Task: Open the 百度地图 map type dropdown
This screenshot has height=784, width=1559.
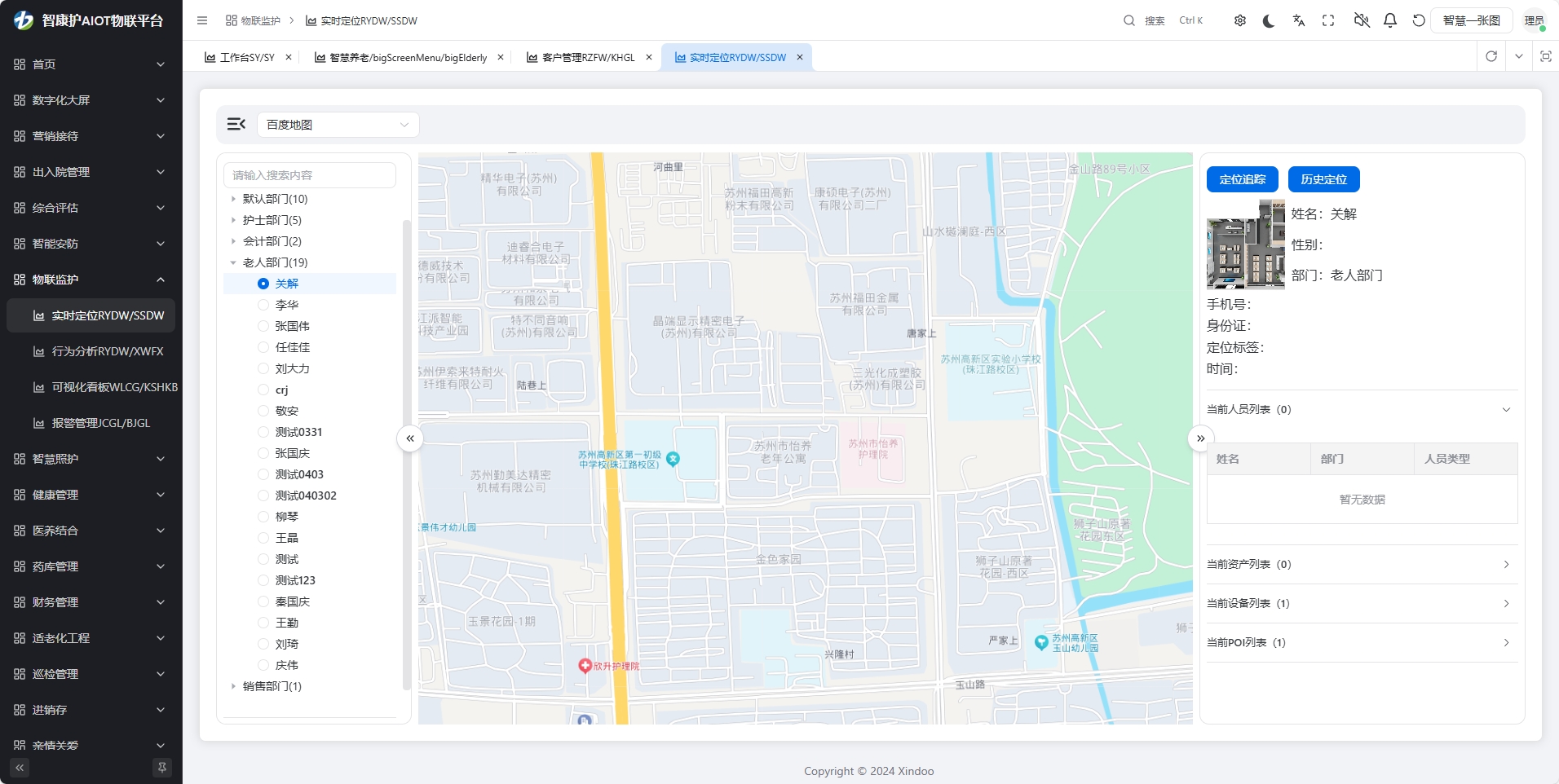Action: 338,125
